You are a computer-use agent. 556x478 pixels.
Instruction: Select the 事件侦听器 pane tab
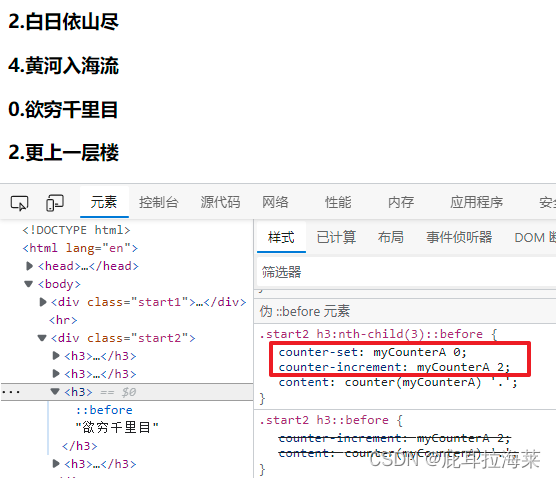pos(459,237)
